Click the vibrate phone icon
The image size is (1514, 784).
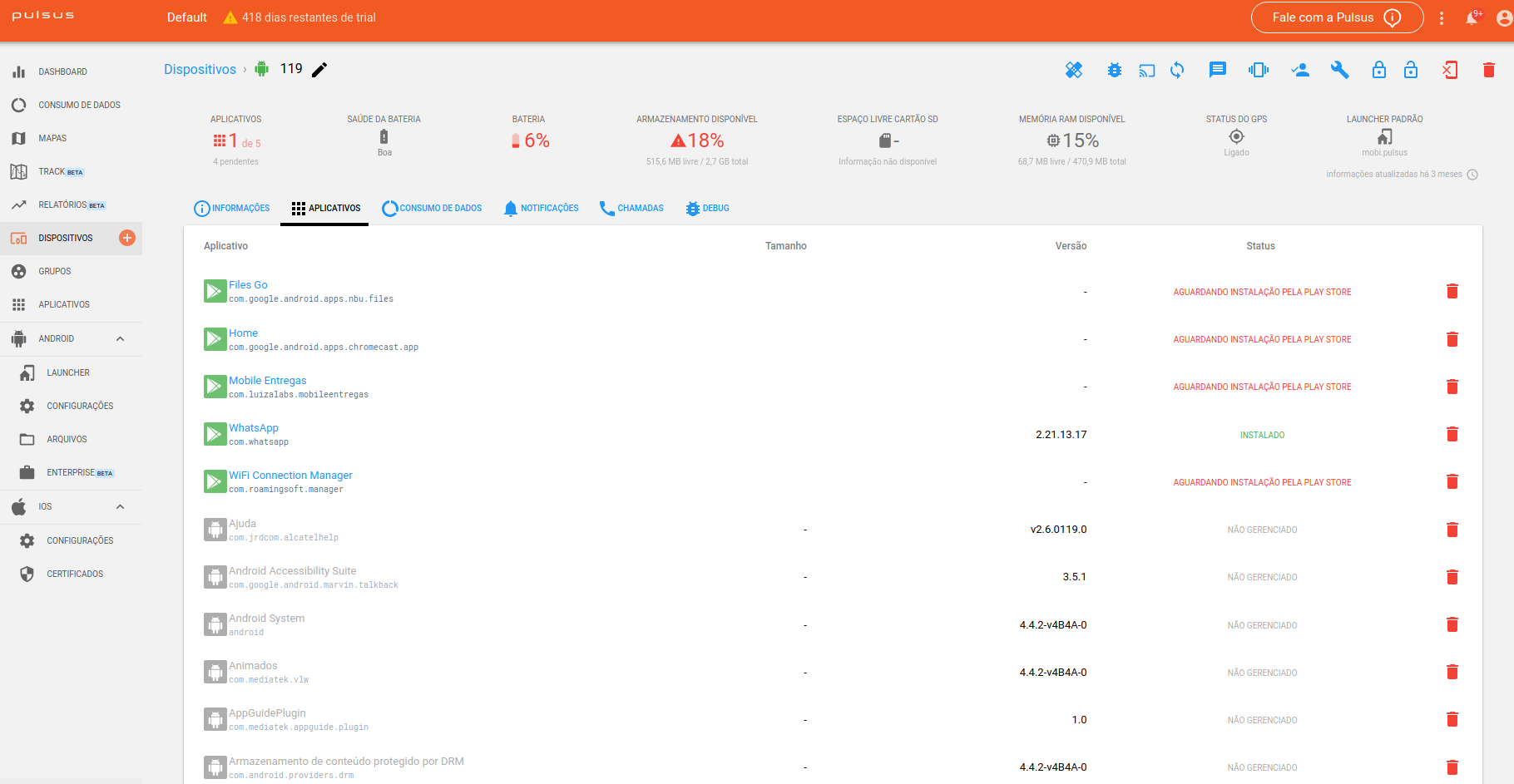click(x=1259, y=70)
